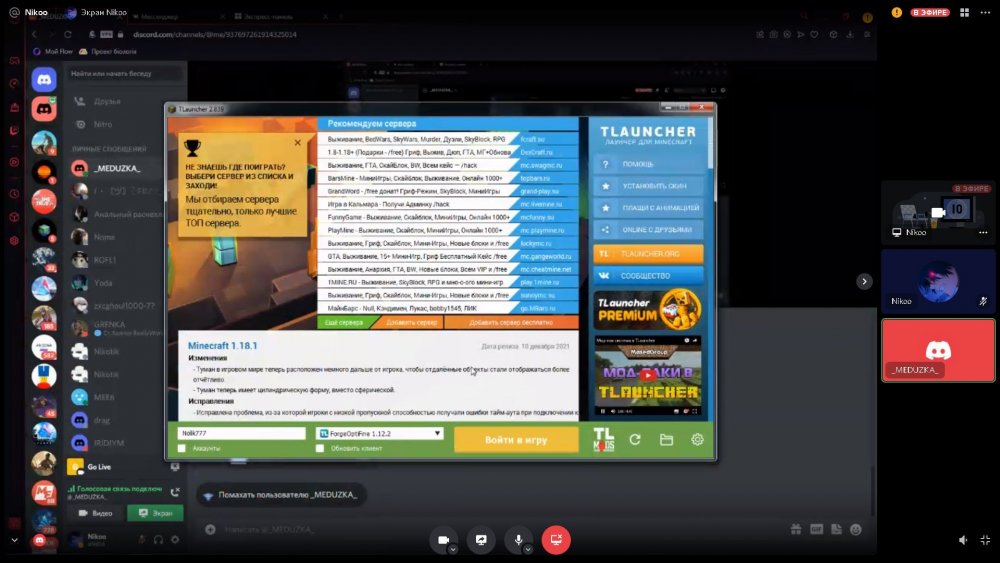This screenshot has height=563, width=1000.
Task: Exit full screen with collapse icon
Action: click(985, 540)
